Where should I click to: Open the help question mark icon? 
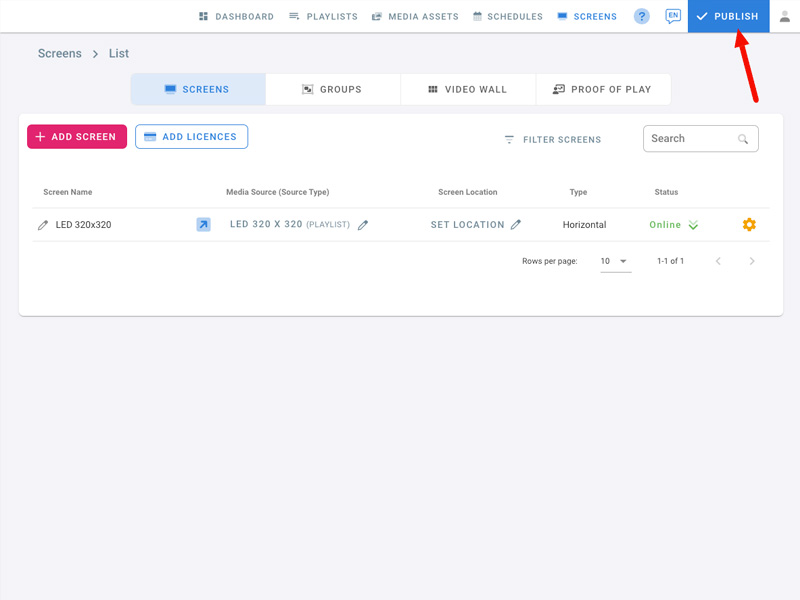tap(642, 17)
